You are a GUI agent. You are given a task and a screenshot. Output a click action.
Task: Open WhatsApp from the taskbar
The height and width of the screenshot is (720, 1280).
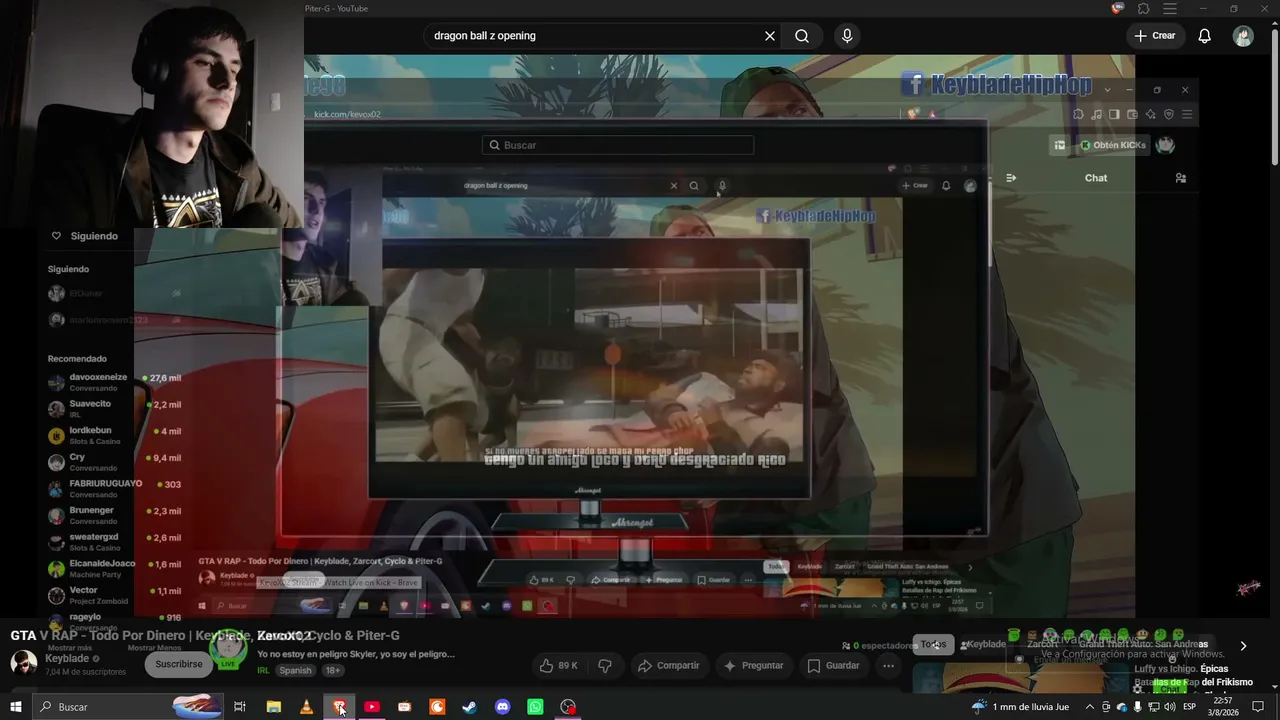(x=535, y=707)
